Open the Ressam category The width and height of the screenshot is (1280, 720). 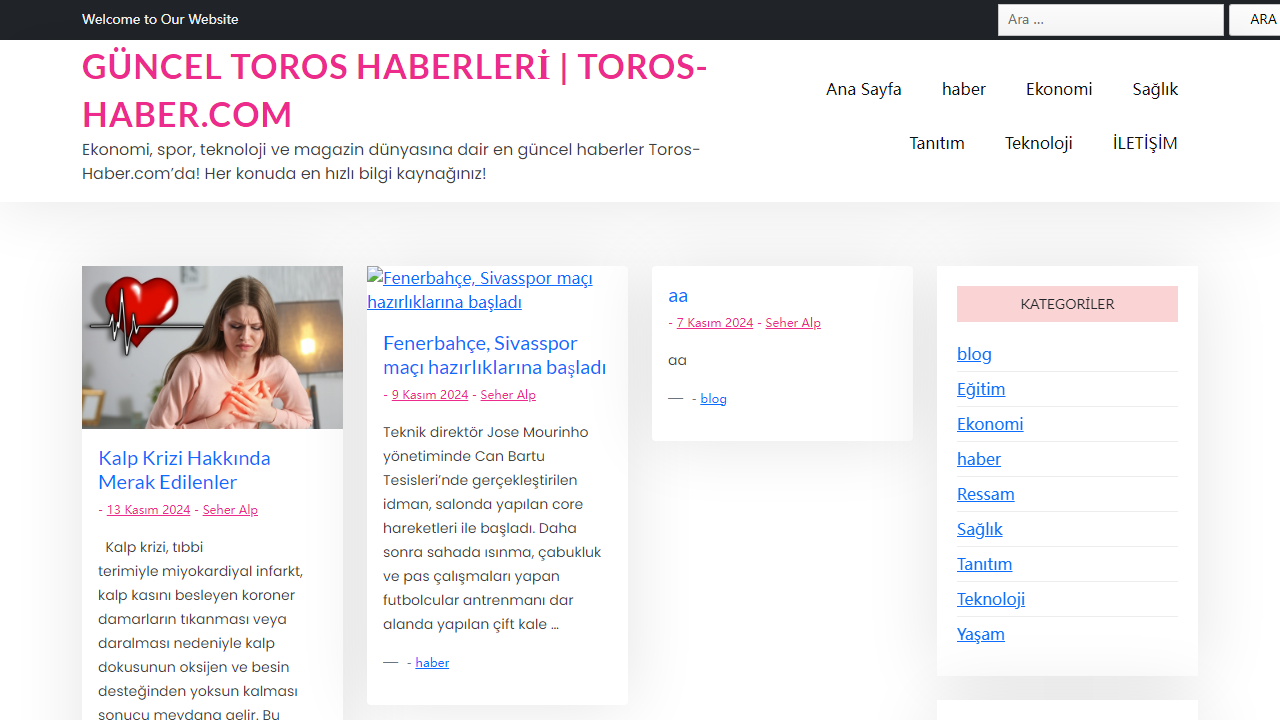pos(985,493)
